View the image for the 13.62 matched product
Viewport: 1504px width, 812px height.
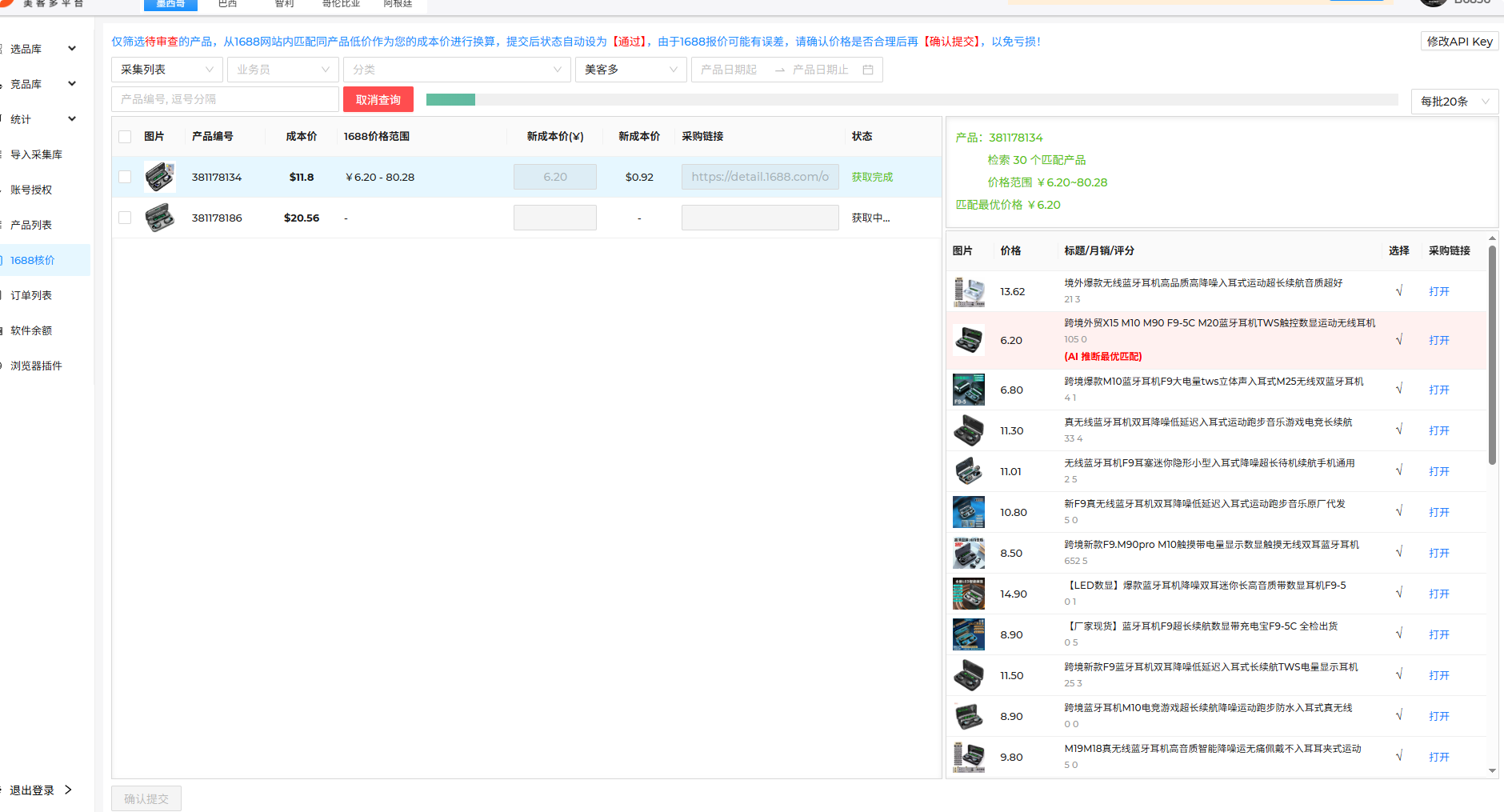pyautogui.click(x=969, y=291)
